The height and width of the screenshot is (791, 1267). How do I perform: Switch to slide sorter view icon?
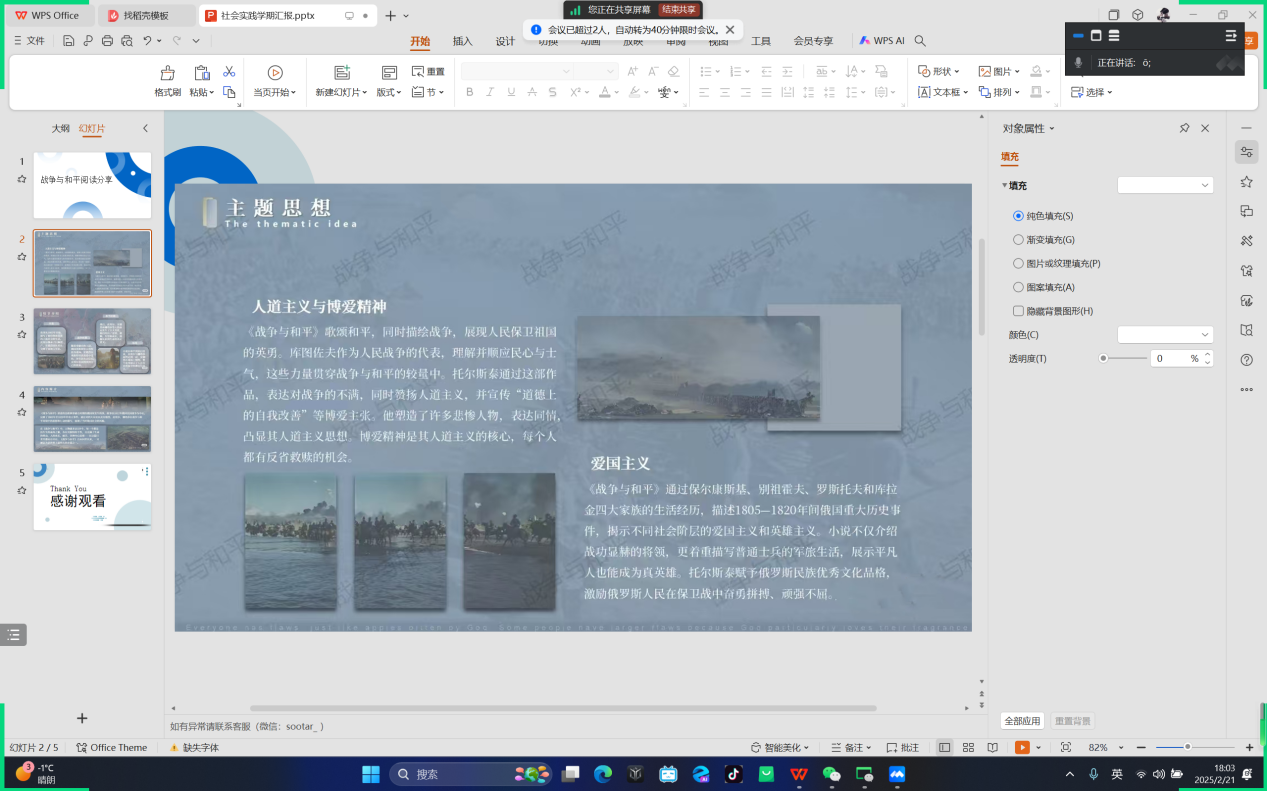(x=968, y=747)
